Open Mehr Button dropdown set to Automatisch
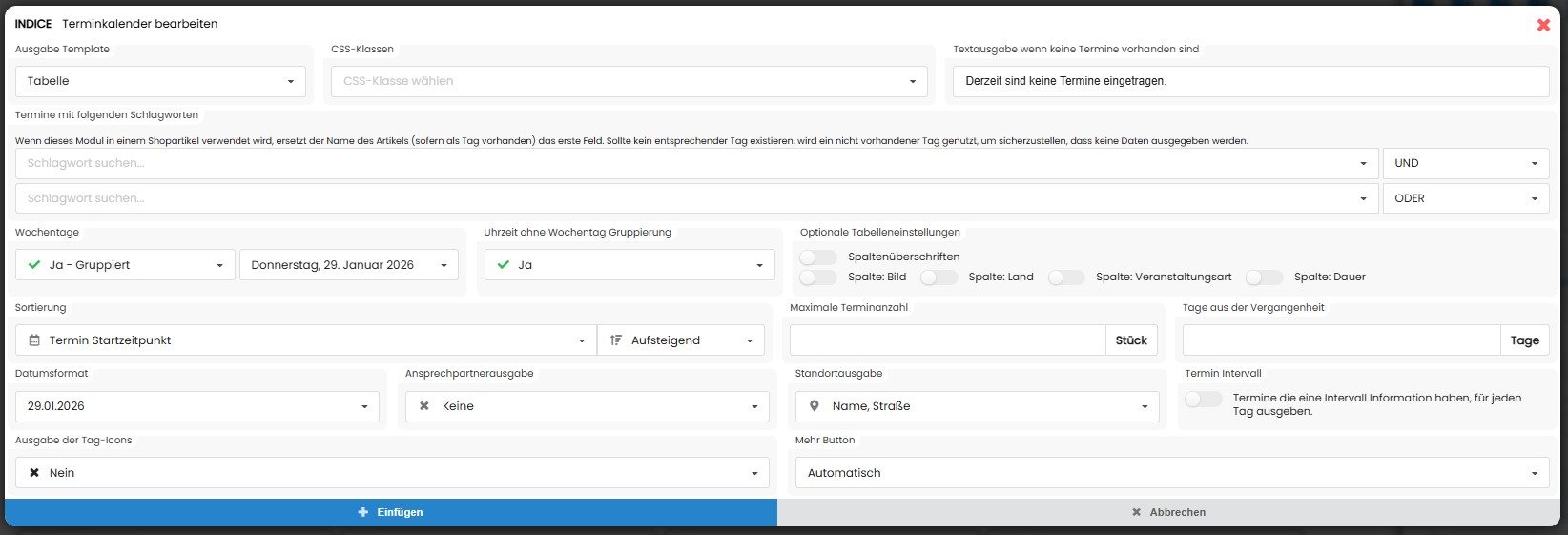Screen dimensions: 1568x535 click(1171, 473)
